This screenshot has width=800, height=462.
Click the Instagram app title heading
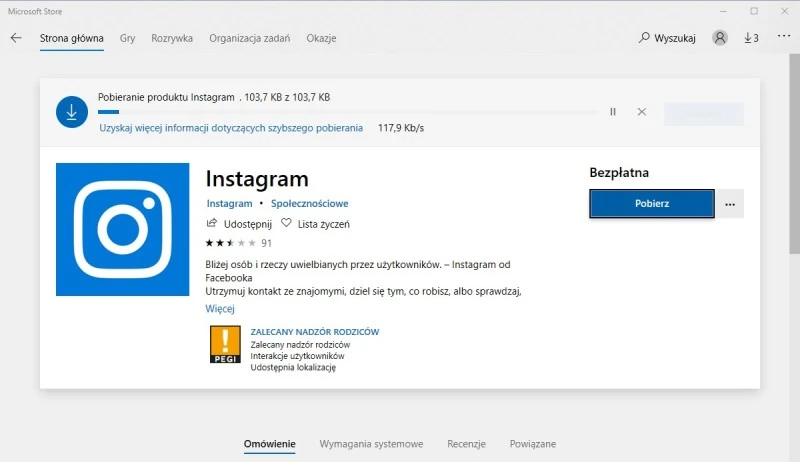(x=257, y=179)
